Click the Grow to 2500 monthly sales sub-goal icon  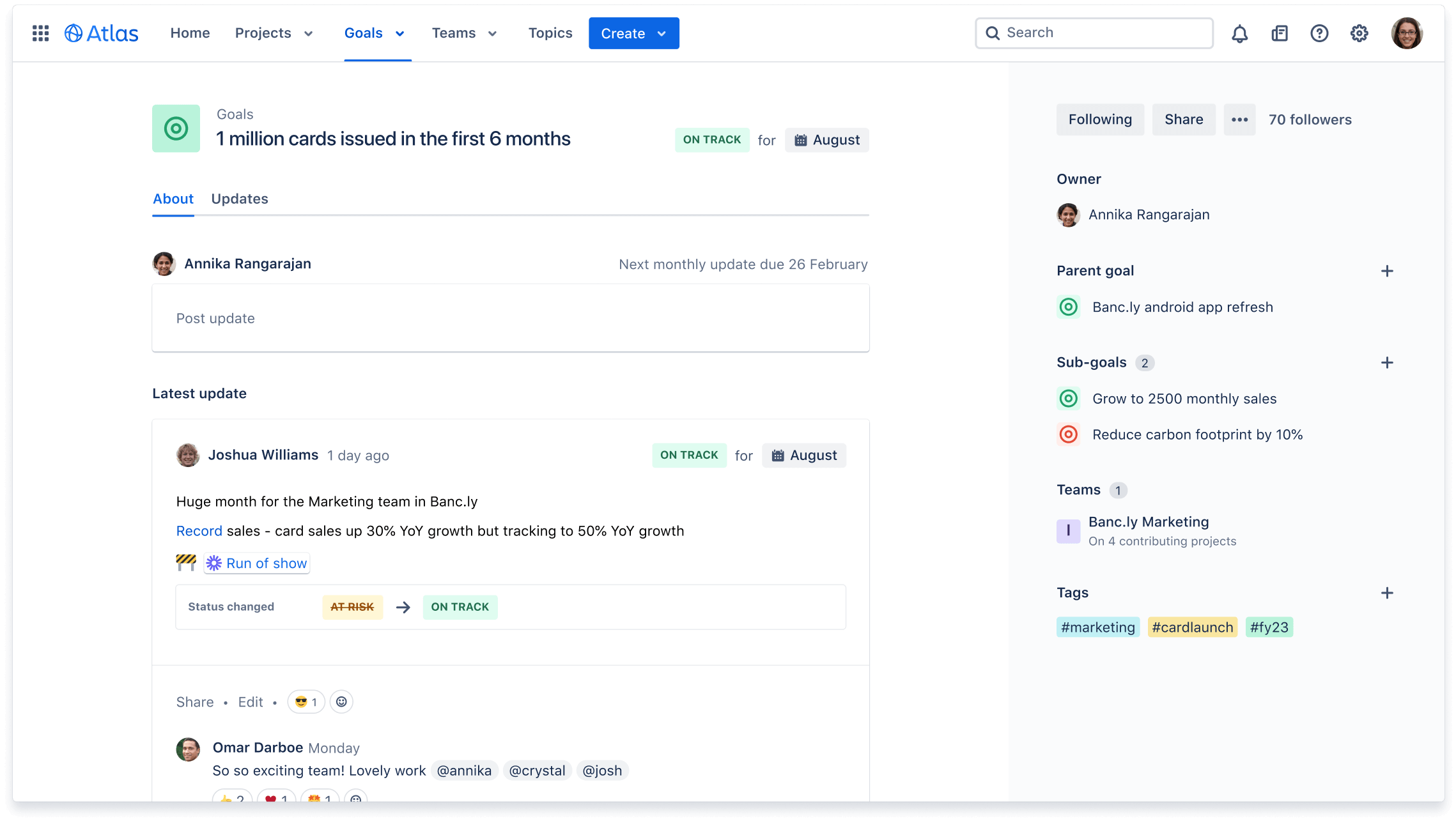pos(1067,398)
